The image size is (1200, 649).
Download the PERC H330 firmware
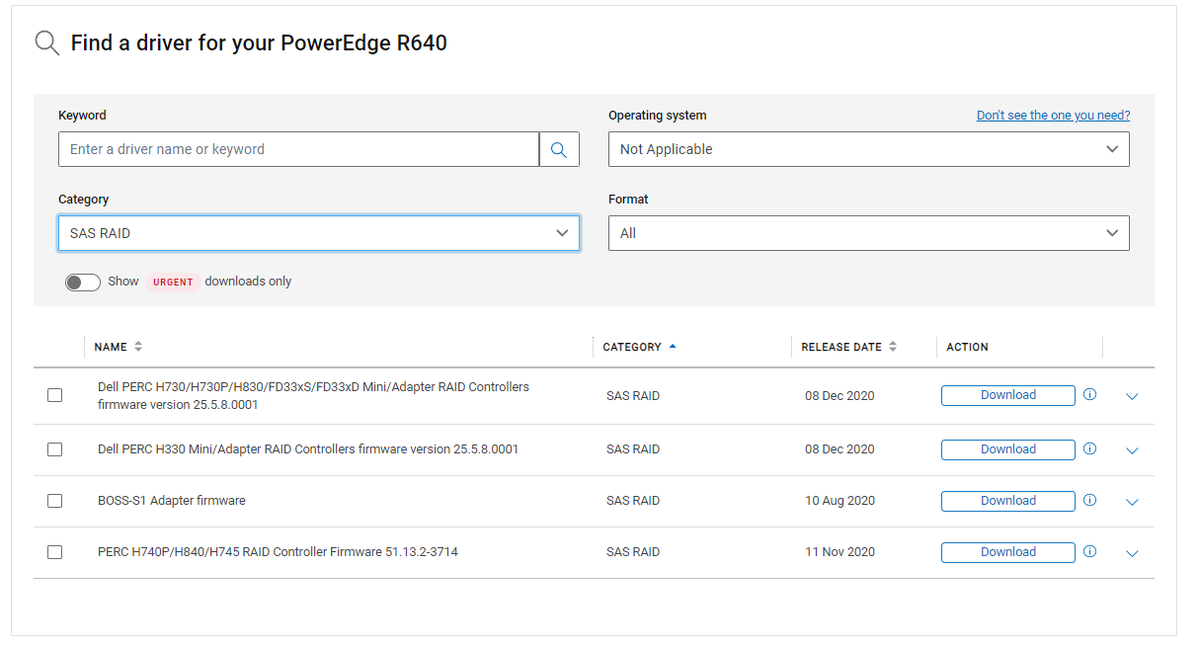(x=1008, y=449)
